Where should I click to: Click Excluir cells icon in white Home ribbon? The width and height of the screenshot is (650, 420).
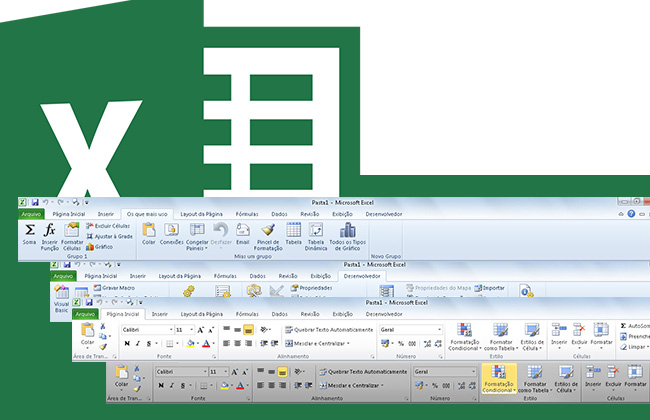[579, 334]
